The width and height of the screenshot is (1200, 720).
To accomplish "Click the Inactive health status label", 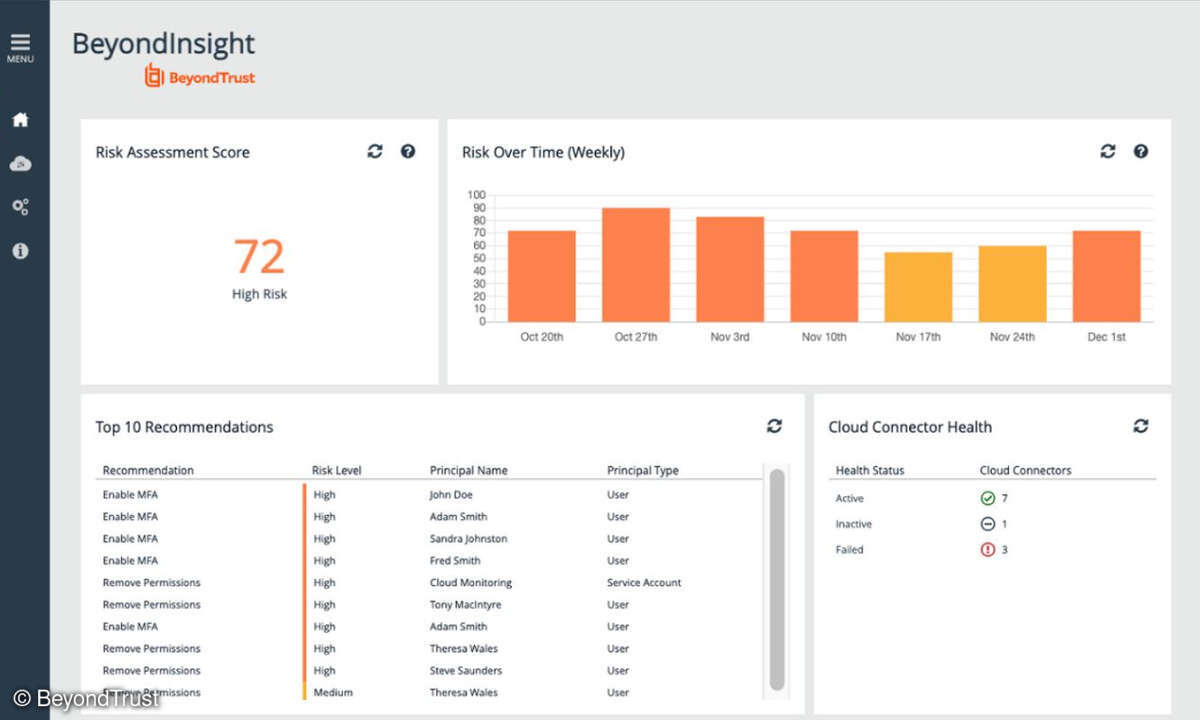I will (853, 524).
